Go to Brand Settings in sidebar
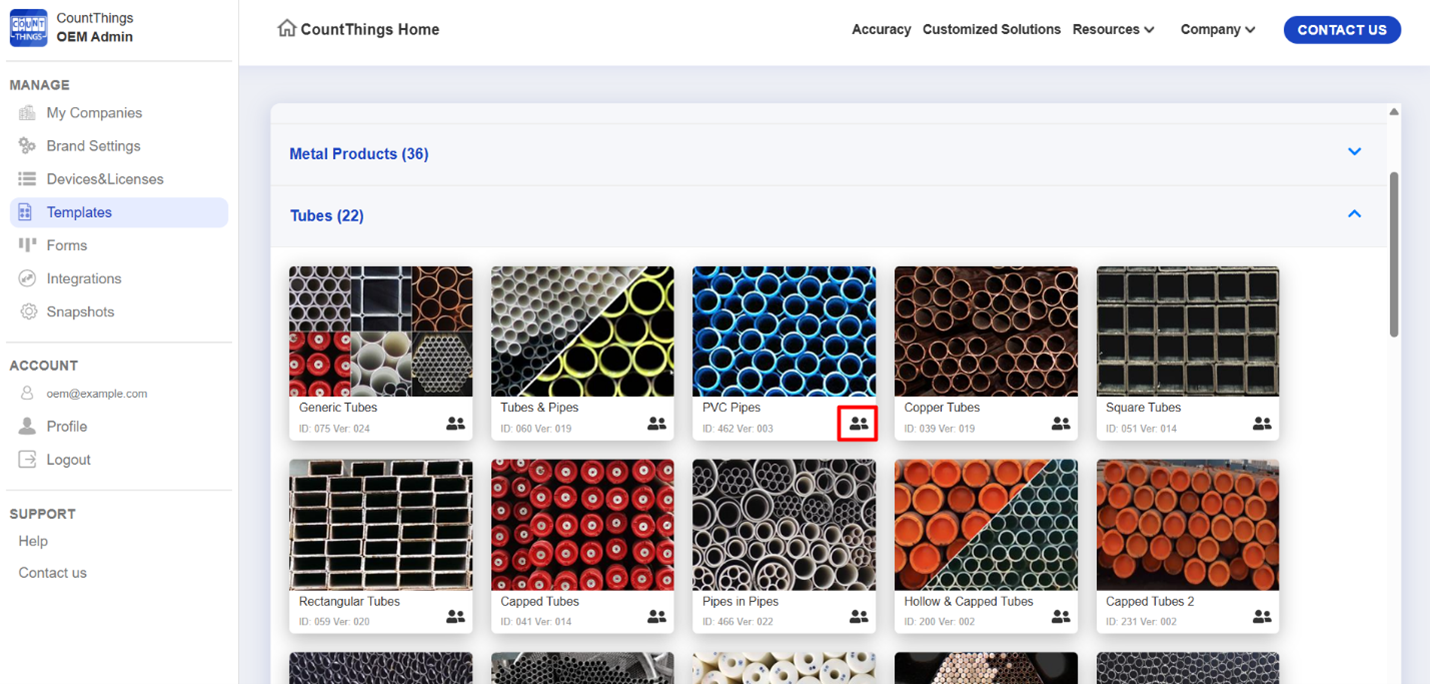 pos(93,146)
